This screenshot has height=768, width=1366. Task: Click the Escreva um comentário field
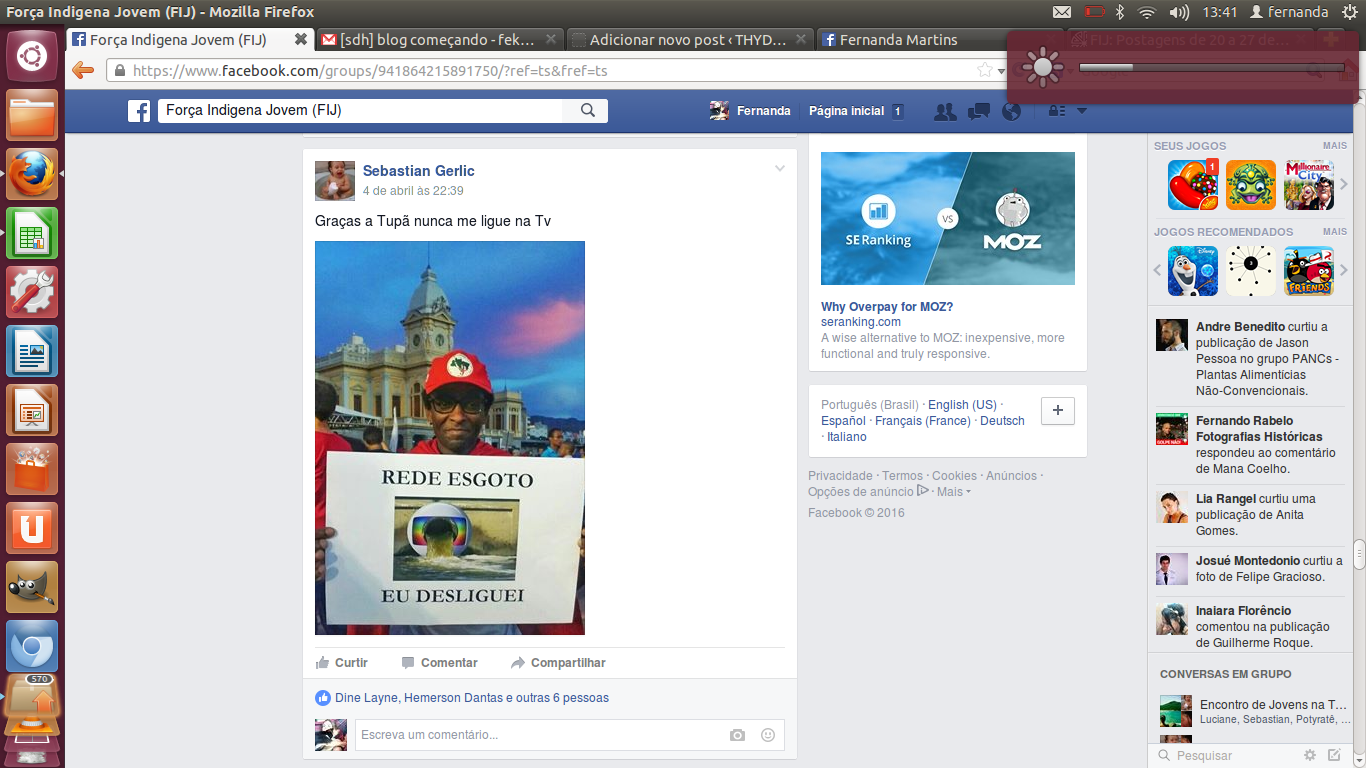point(570,735)
